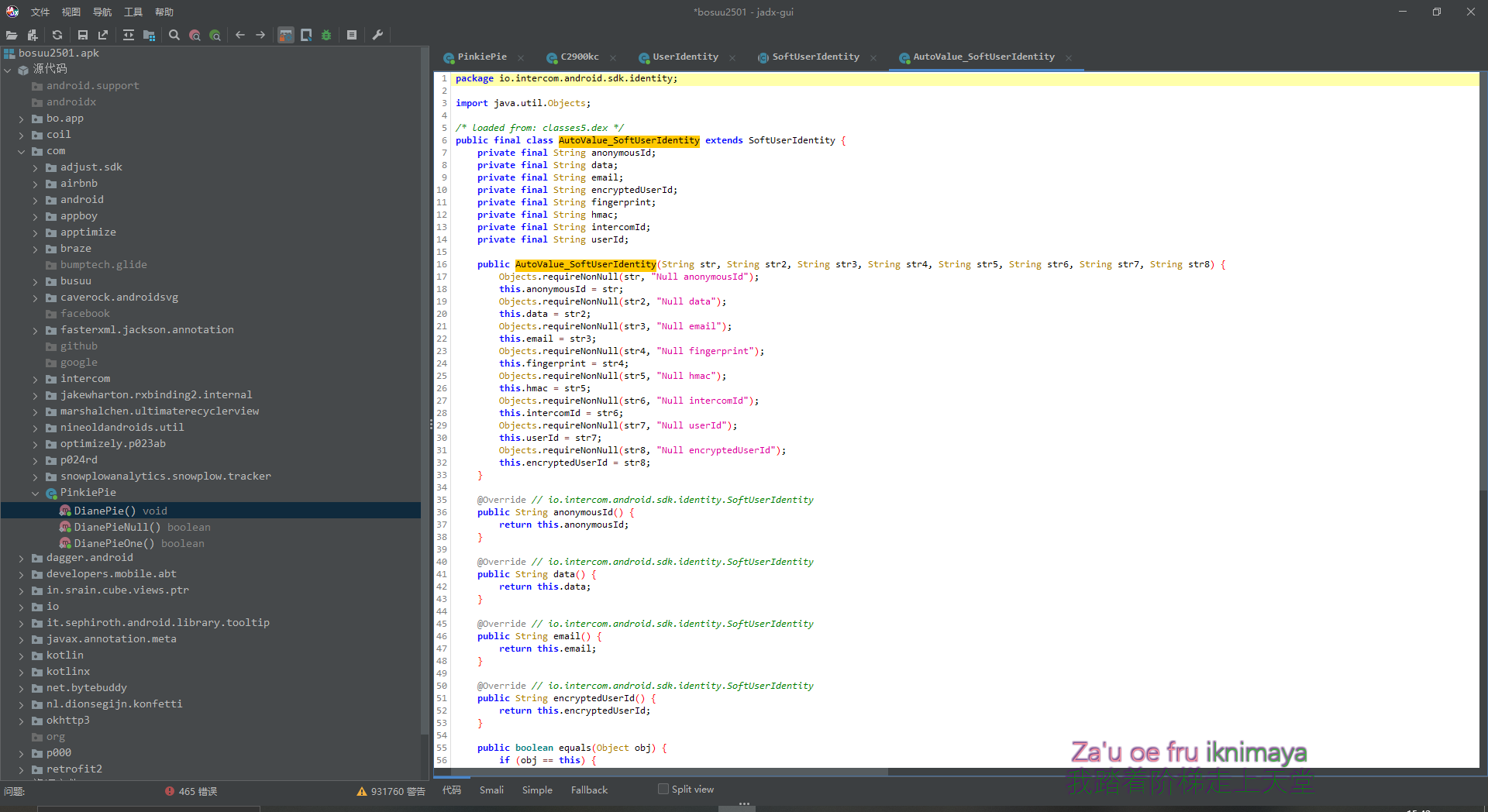Open the 视图 menu
This screenshot has width=1488, height=812.
(x=71, y=12)
